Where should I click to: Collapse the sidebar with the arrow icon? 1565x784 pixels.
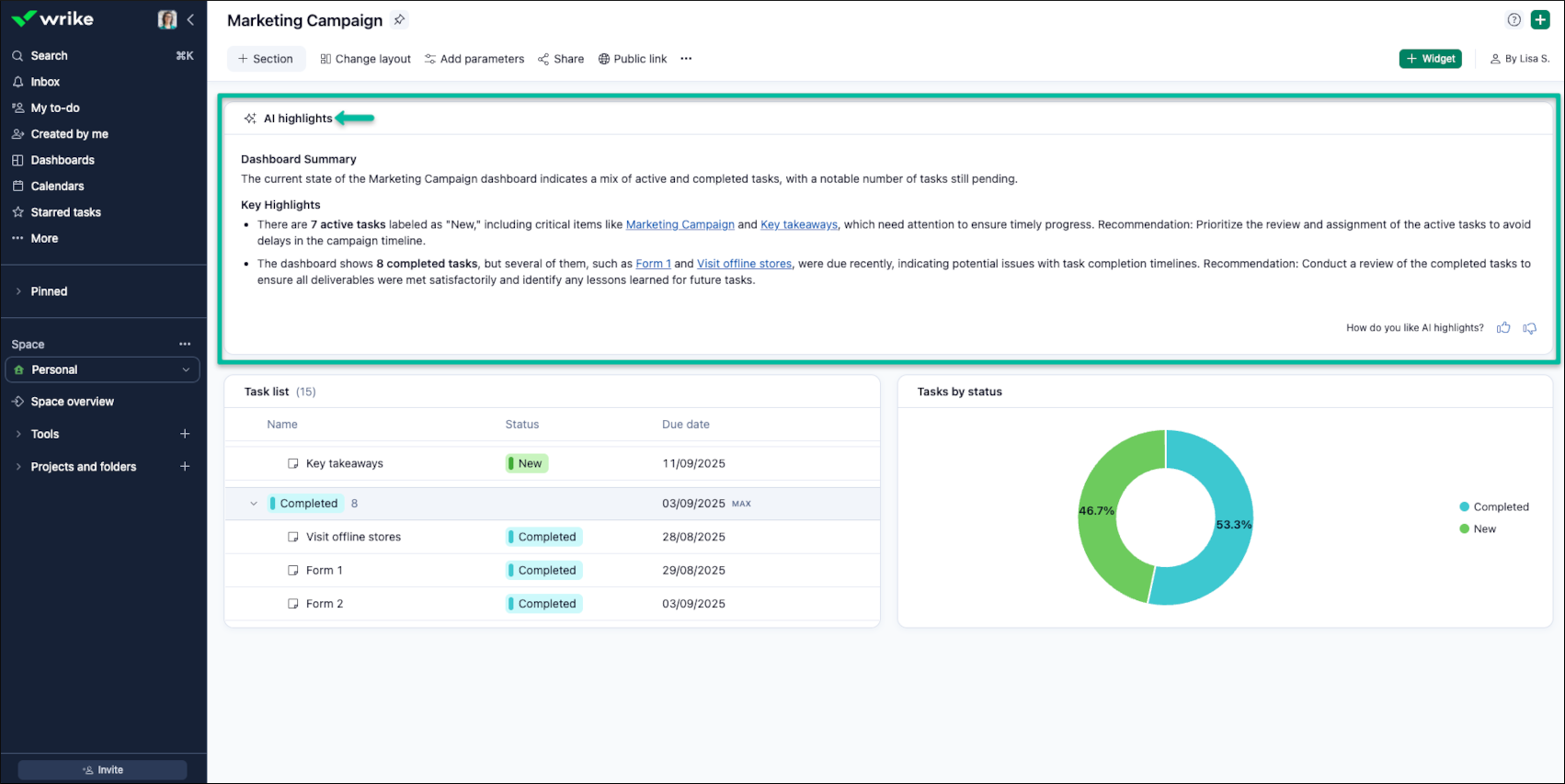[x=190, y=19]
